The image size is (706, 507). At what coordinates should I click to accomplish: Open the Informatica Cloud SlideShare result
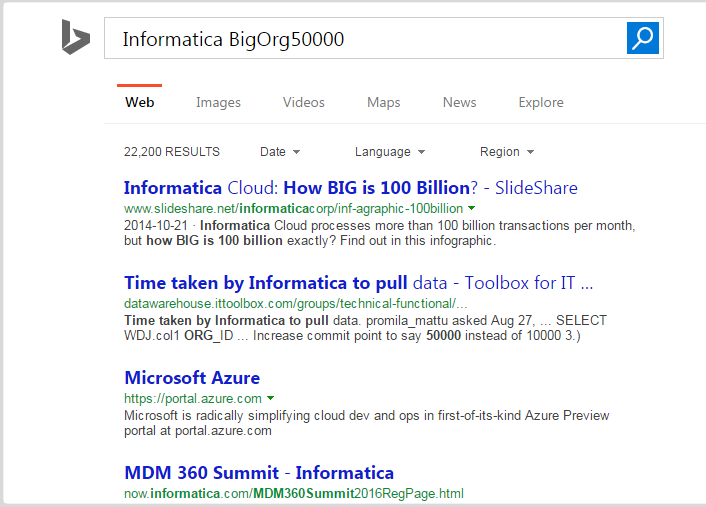tap(350, 188)
